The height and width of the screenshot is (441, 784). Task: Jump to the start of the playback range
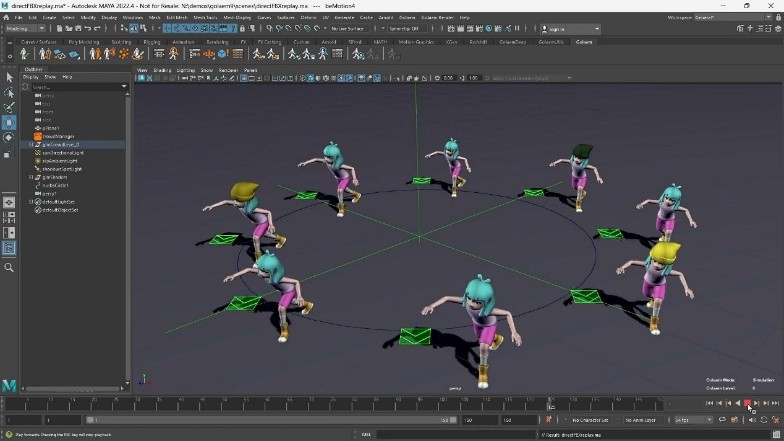click(709, 403)
